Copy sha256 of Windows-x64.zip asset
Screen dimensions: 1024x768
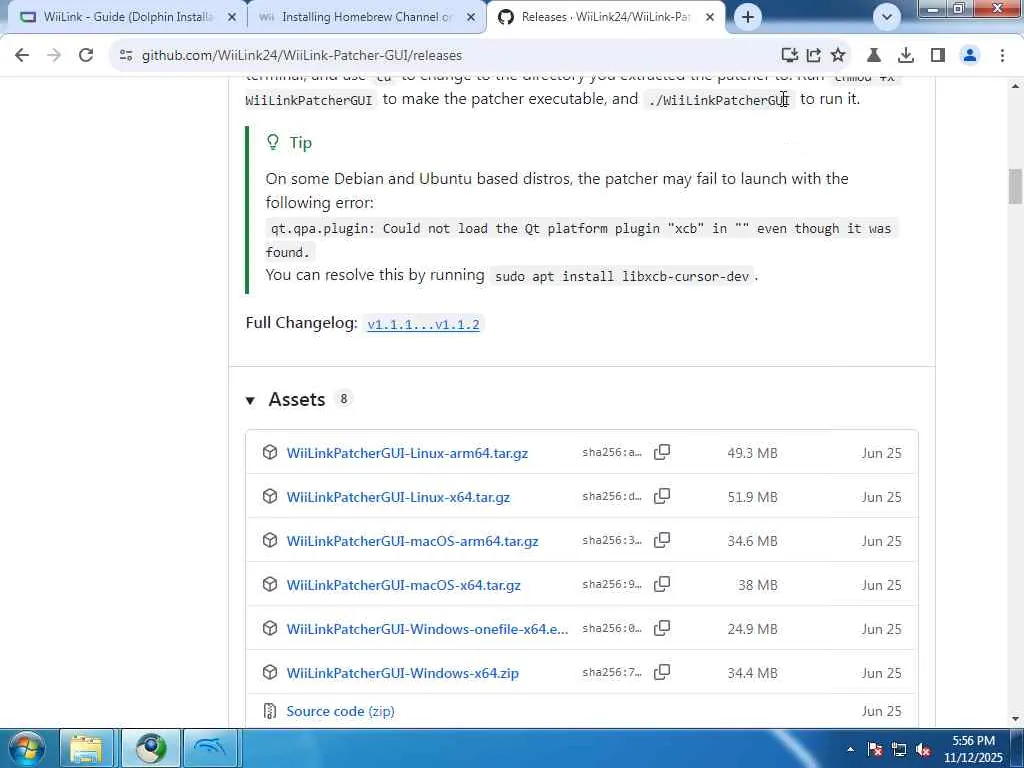[x=662, y=672]
